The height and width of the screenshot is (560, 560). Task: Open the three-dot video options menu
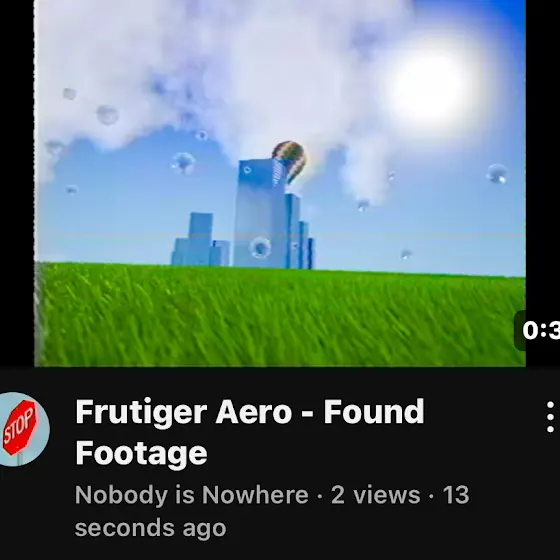550,417
